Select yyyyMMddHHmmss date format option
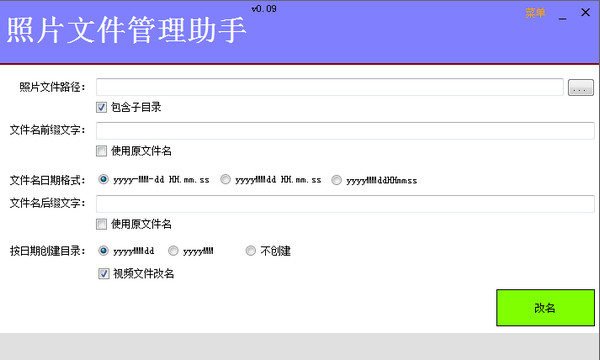Image resolution: width=600 pixels, height=360 pixels. click(336, 180)
